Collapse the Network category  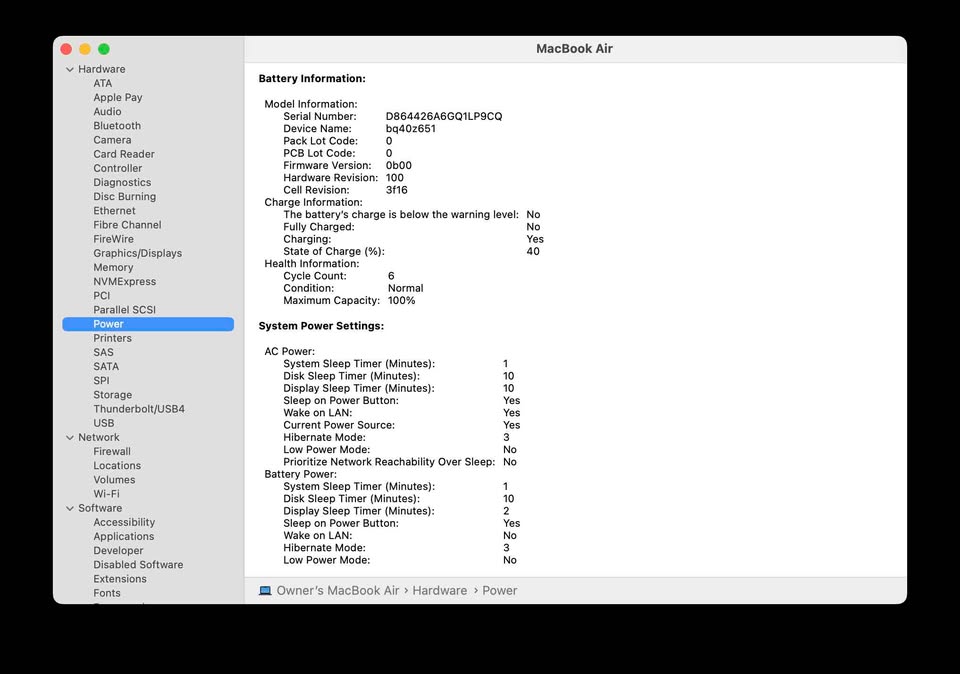click(x=70, y=438)
